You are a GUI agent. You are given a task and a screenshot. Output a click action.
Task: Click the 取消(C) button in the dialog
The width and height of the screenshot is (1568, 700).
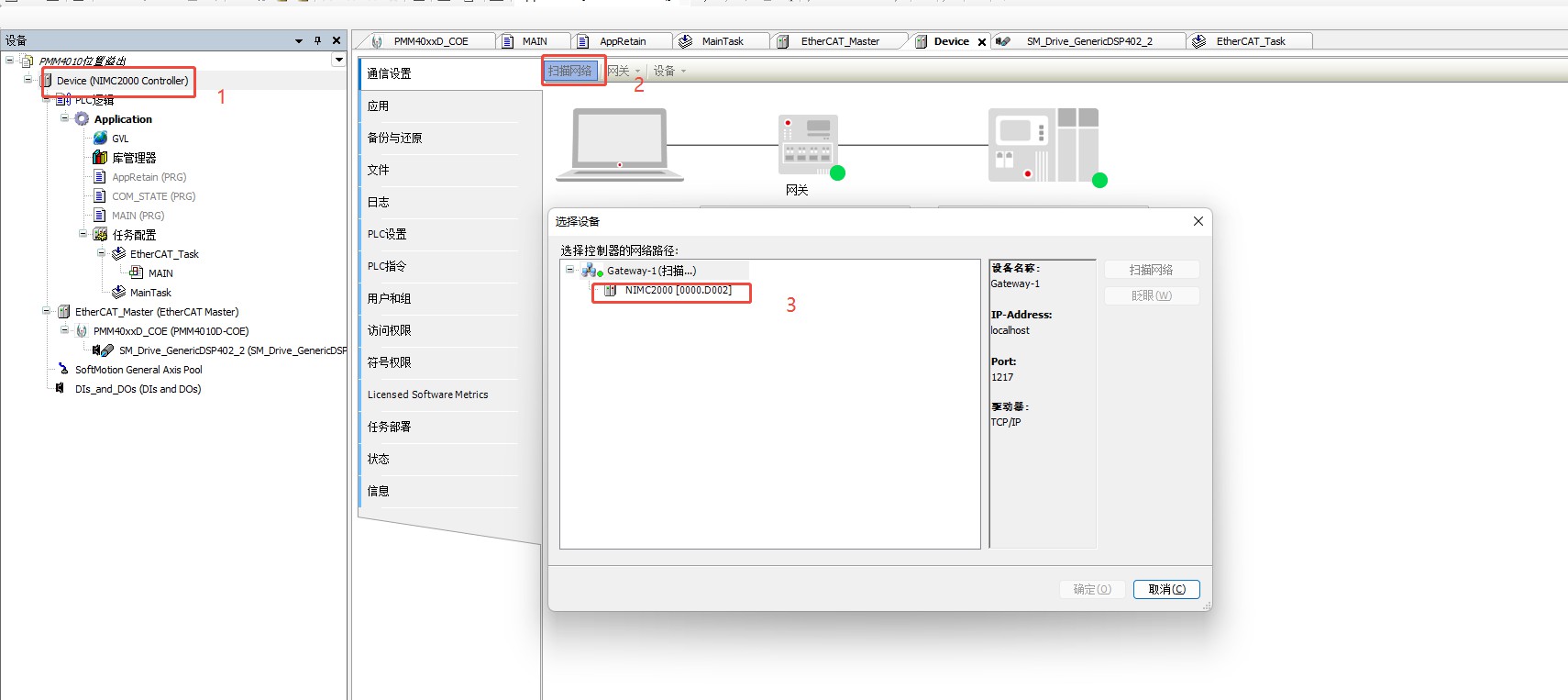point(1166,589)
